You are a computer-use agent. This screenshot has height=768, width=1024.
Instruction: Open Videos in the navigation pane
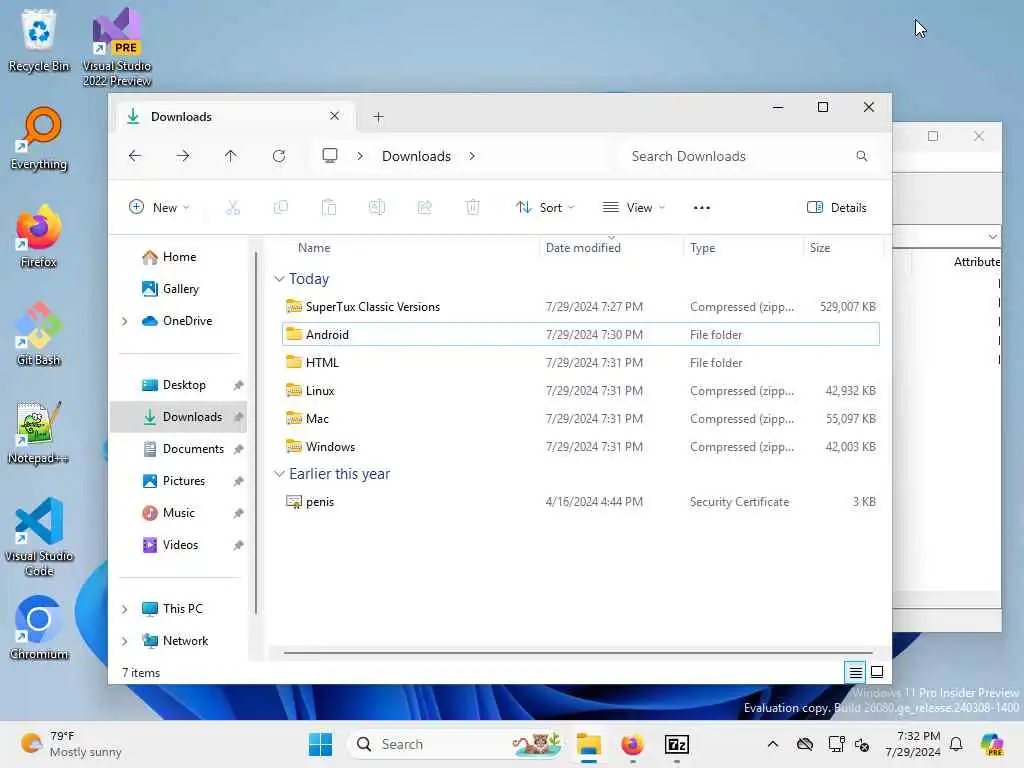click(178, 545)
